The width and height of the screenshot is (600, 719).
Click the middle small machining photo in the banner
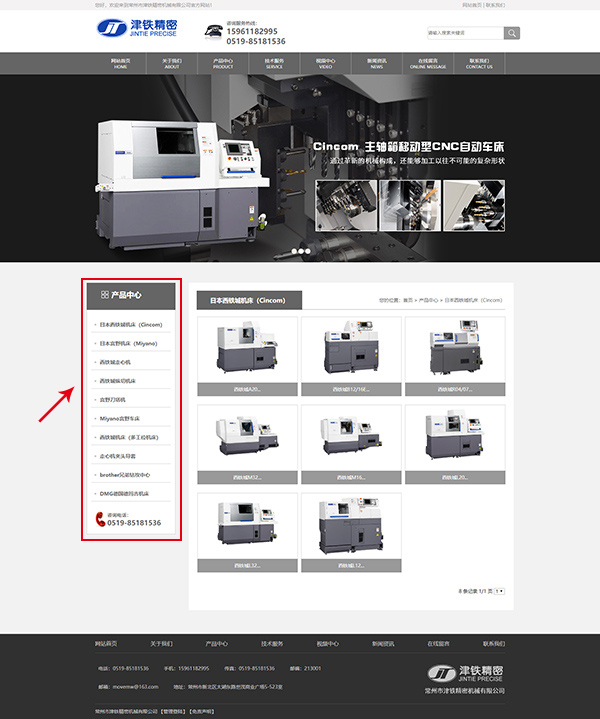pos(410,205)
